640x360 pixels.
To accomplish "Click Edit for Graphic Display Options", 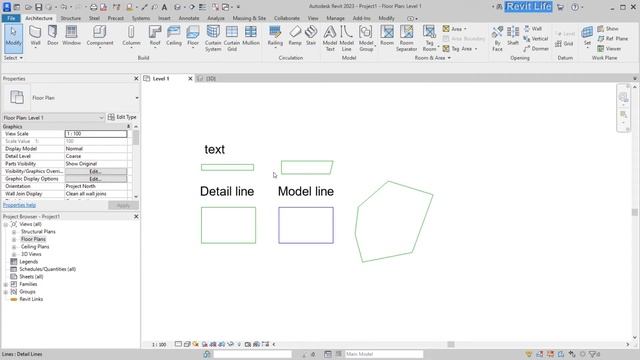I will pyautogui.click(x=96, y=179).
